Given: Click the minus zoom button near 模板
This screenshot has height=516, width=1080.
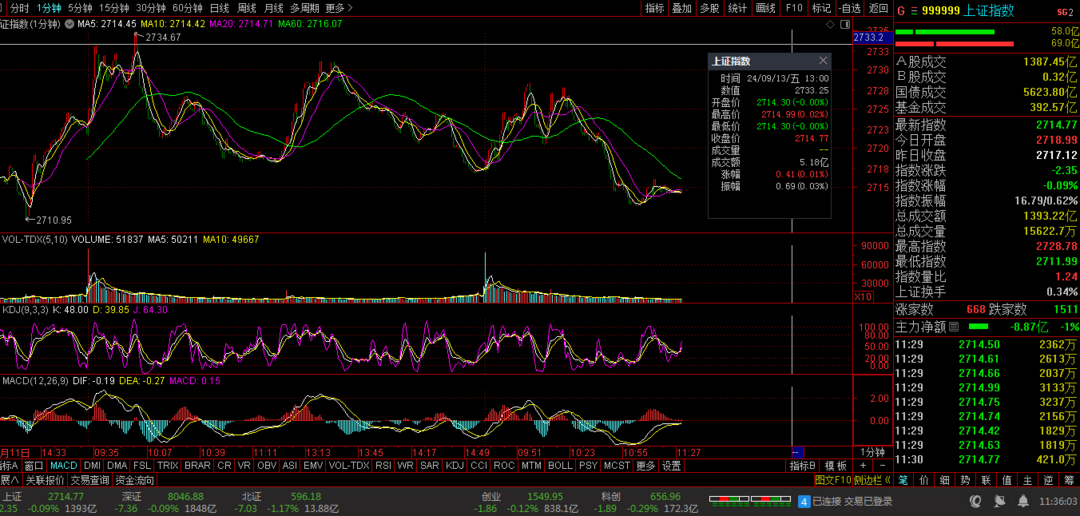Looking at the screenshot, I should (882, 466).
